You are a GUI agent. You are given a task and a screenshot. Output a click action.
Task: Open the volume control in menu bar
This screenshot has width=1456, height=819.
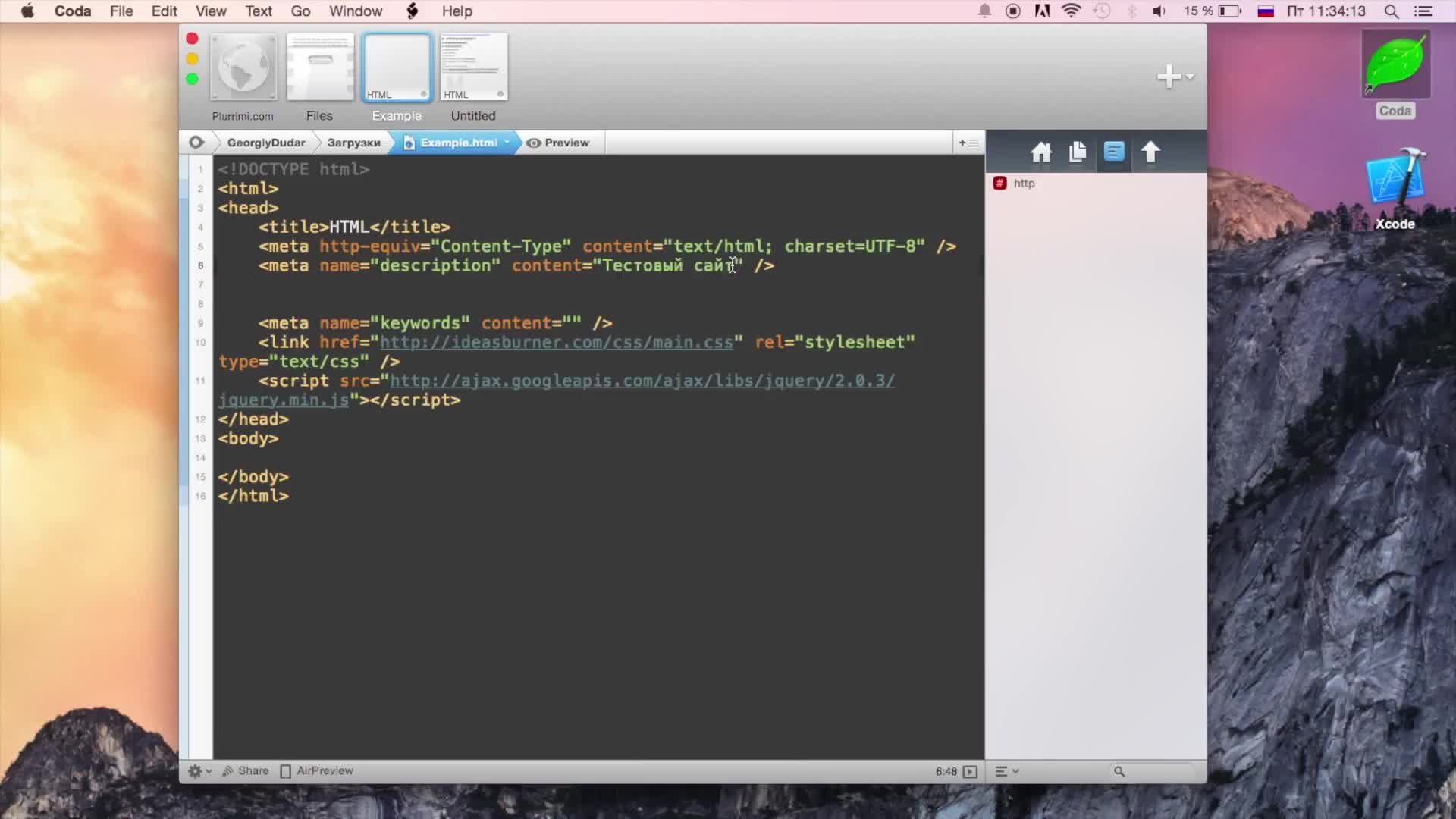[x=1159, y=11]
